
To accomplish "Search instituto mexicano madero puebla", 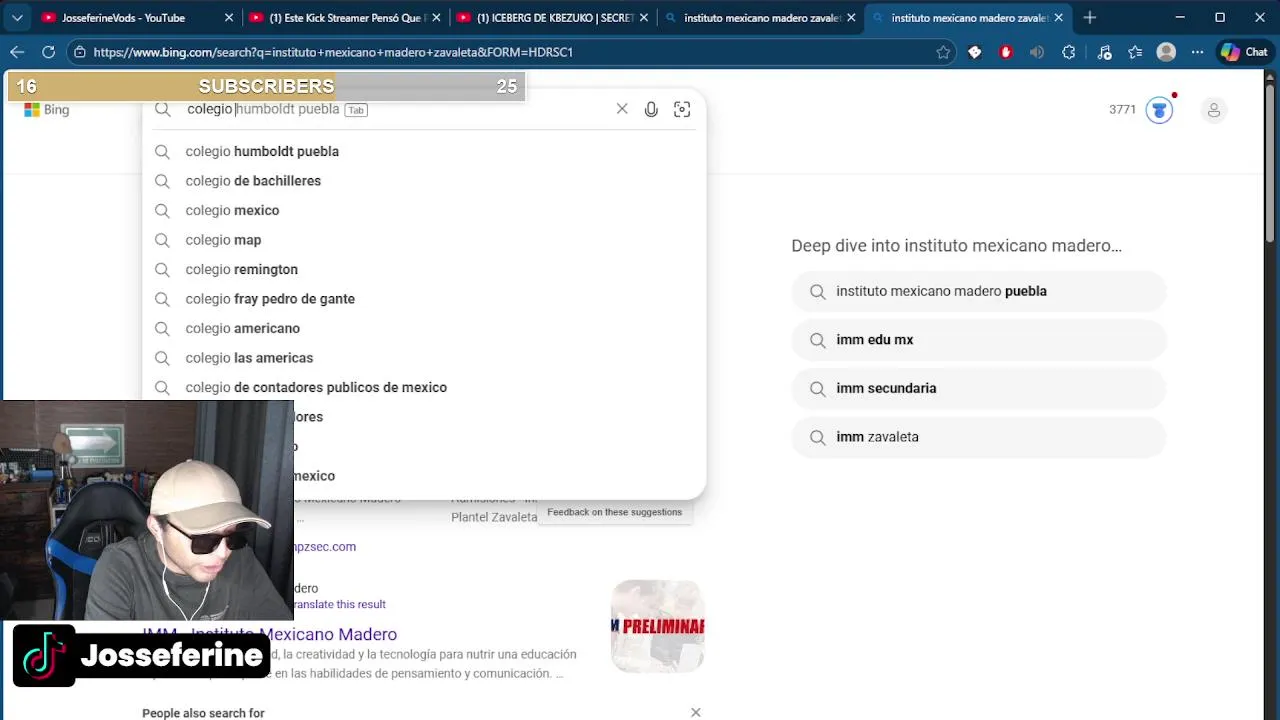I will point(979,291).
